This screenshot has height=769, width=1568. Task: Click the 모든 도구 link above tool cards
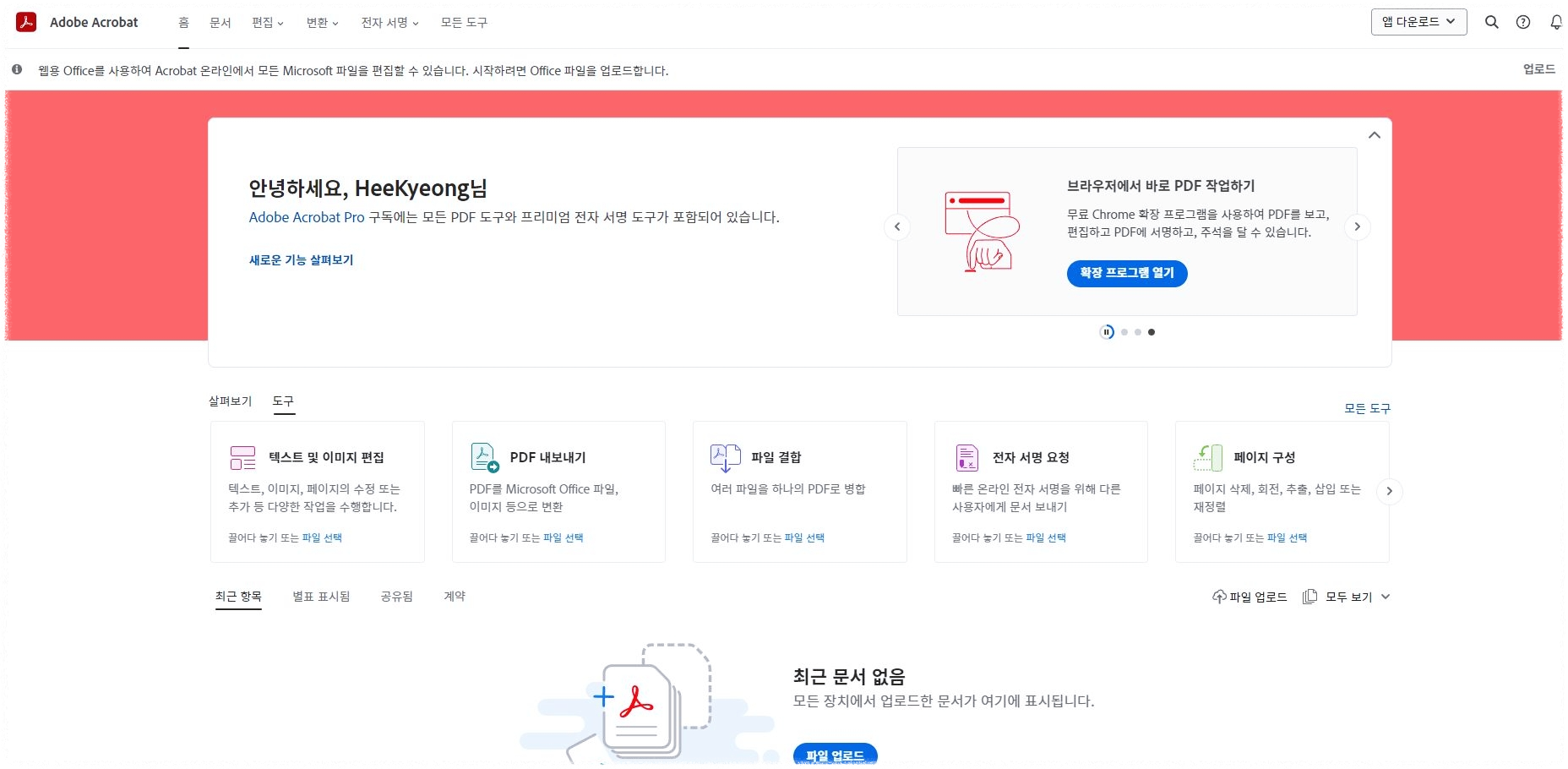pyautogui.click(x=1367, y=408)
